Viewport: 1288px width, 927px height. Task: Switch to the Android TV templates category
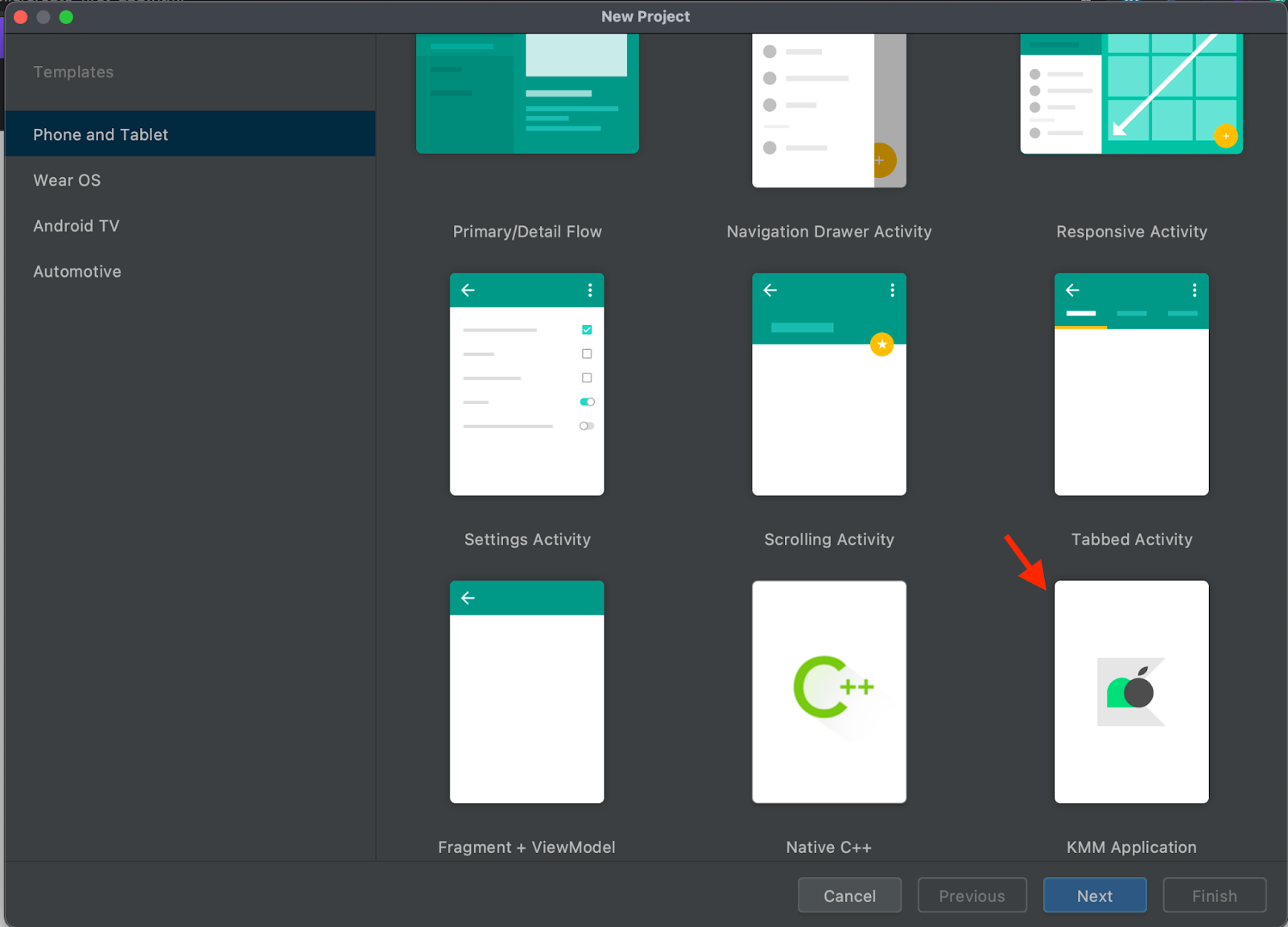190,226
